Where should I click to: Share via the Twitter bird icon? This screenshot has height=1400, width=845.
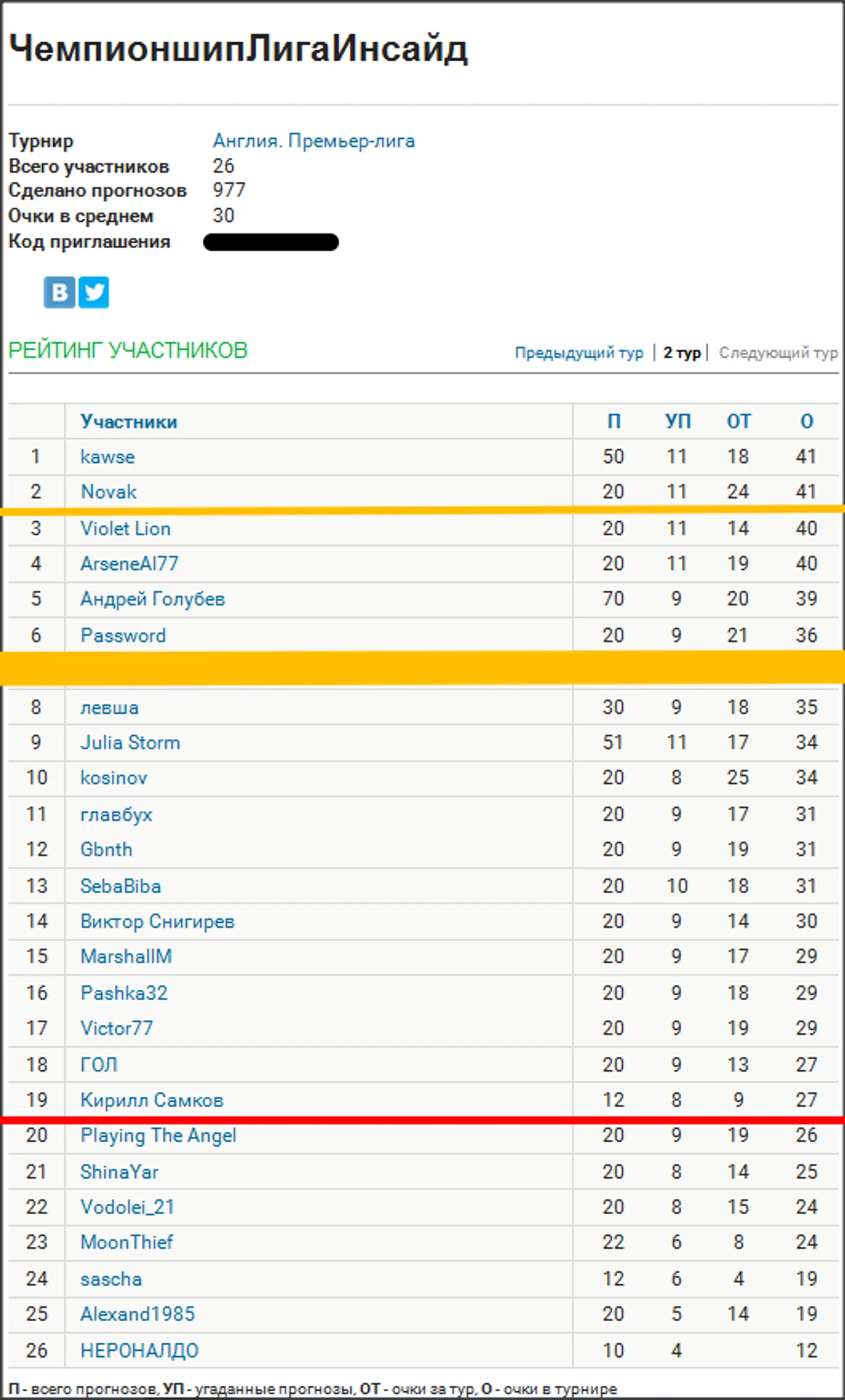tap(94, 292)
